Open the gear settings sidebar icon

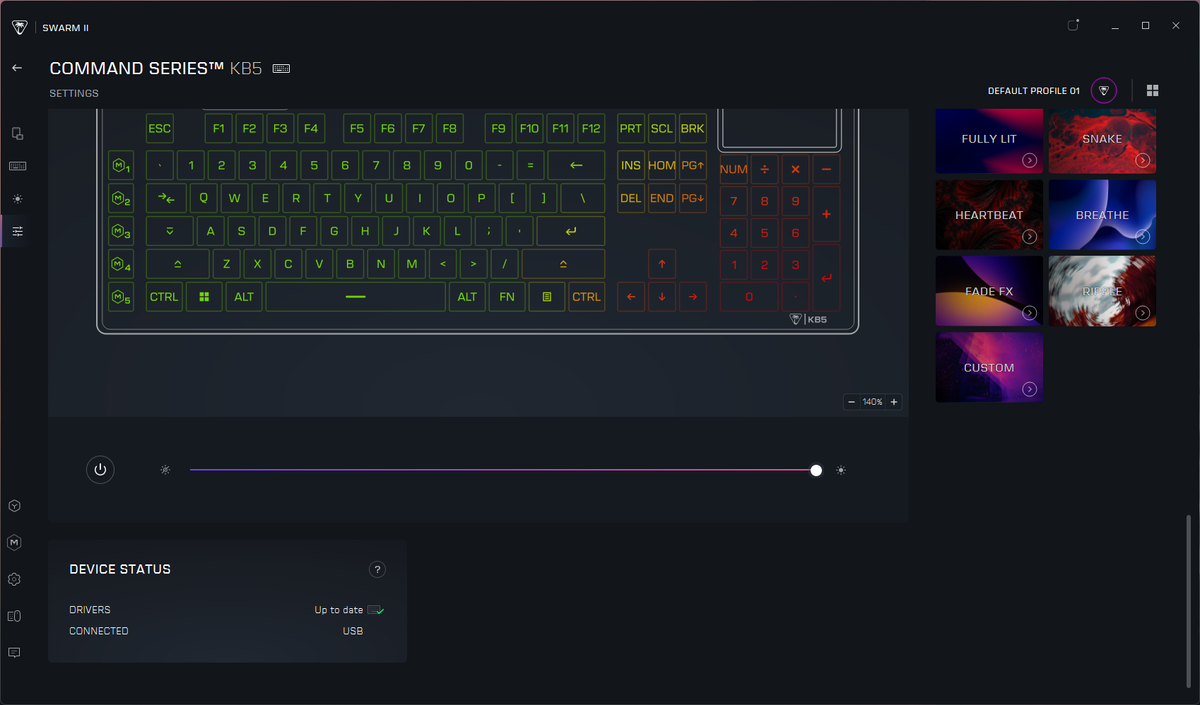[x=14, y=579]
